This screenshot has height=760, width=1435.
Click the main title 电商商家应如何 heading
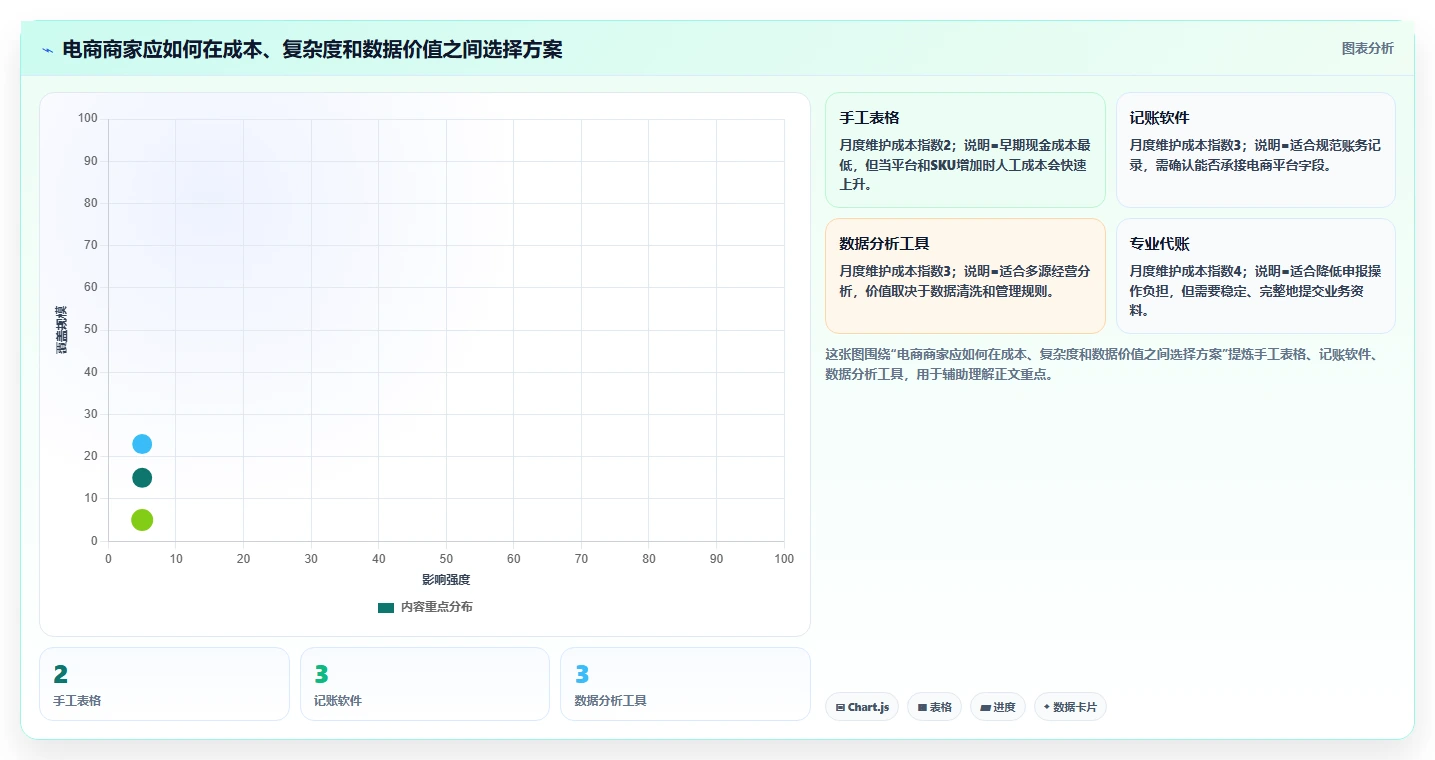click(x=312, y=49)
